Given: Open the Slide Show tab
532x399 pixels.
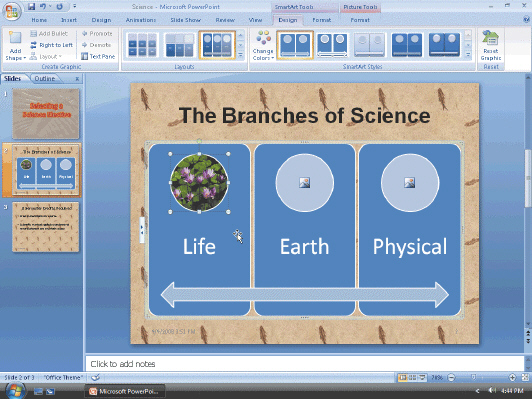Looking at the screenshot, I should click(186, 20).
